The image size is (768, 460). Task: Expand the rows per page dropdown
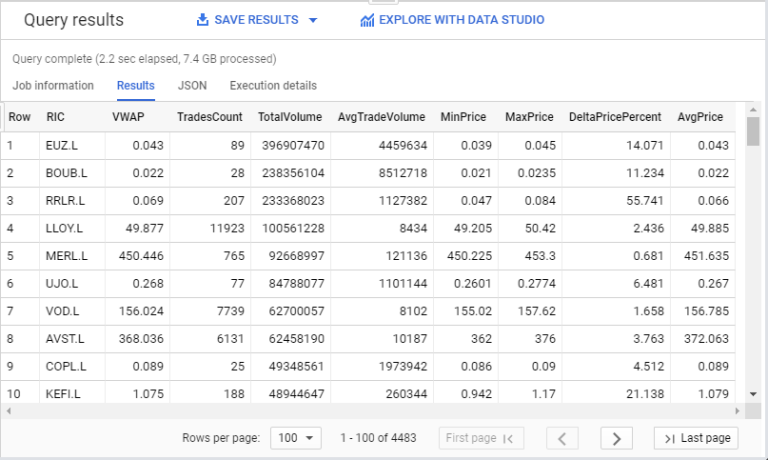click(295, 438)
